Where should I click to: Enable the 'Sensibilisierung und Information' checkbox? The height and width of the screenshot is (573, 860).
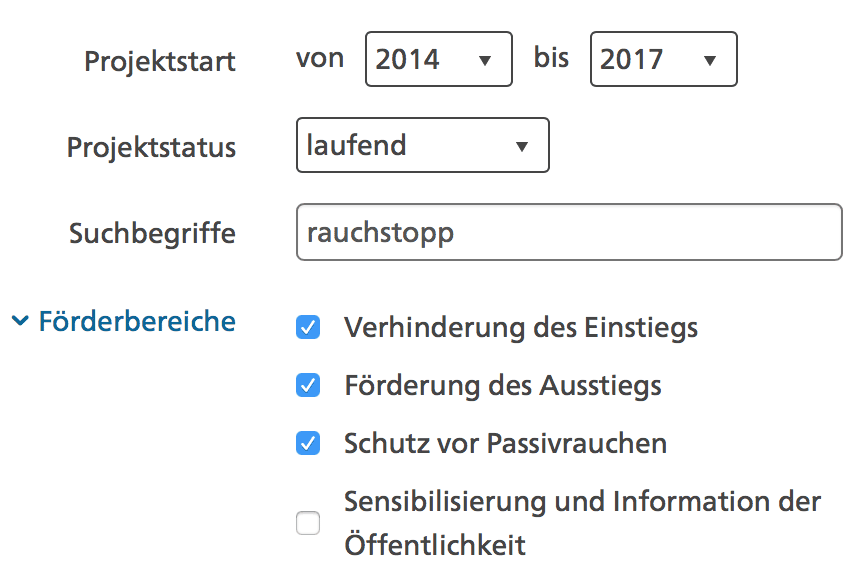309,523
